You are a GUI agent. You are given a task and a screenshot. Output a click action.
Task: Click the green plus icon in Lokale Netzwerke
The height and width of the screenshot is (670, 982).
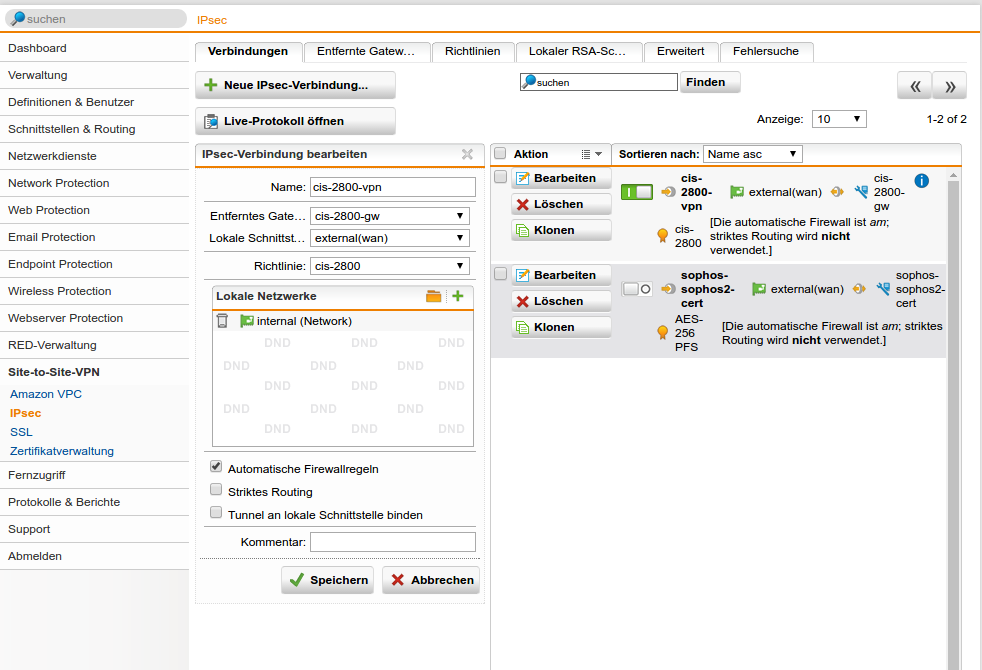pos(458,297)
